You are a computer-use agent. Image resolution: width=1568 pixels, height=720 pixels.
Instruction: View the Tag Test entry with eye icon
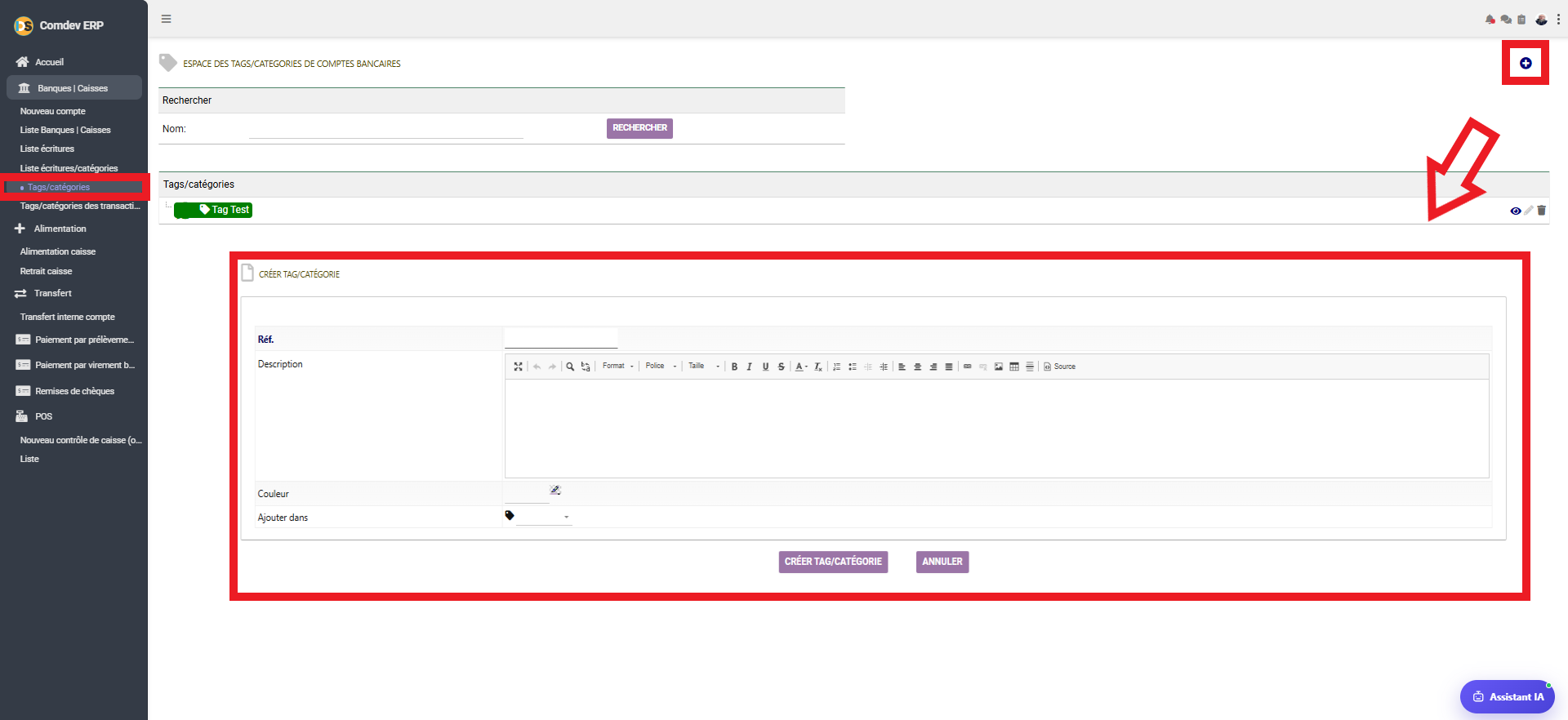coord(1516,211)
